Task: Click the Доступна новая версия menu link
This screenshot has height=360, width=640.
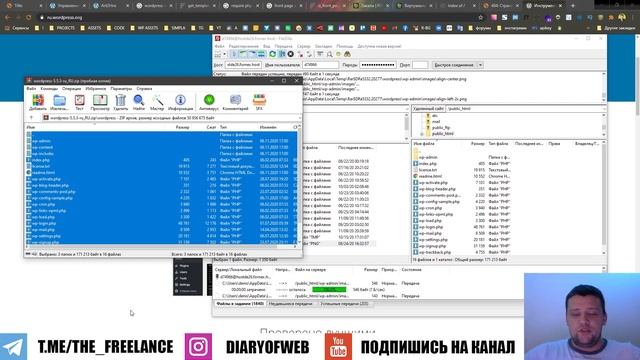Action: coord(379,47)
